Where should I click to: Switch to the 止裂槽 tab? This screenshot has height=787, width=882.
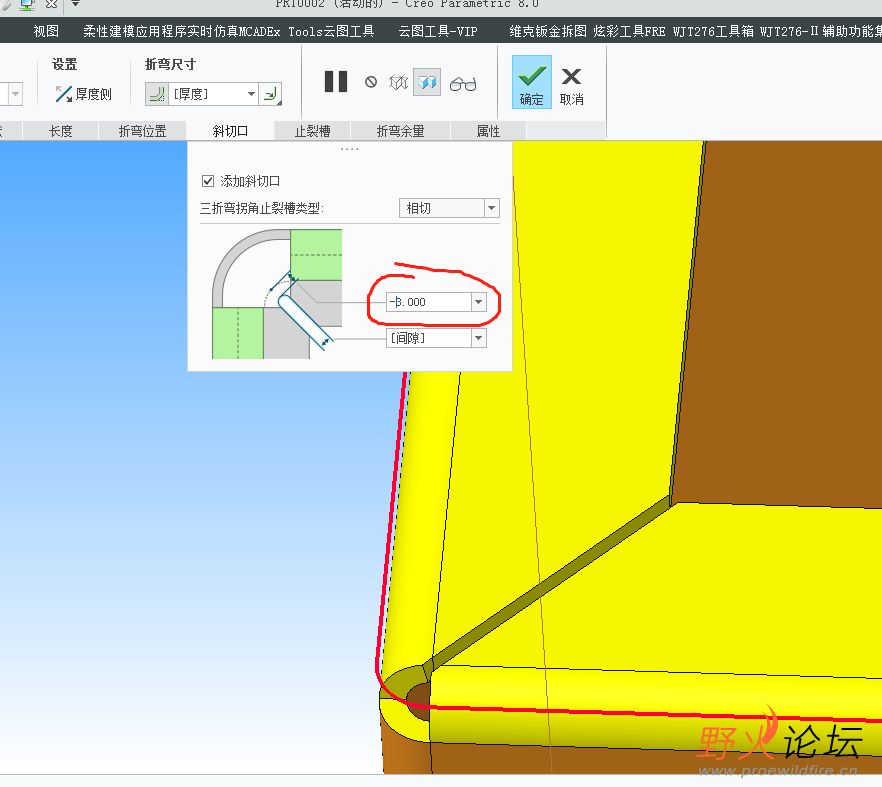pos(312,131)
